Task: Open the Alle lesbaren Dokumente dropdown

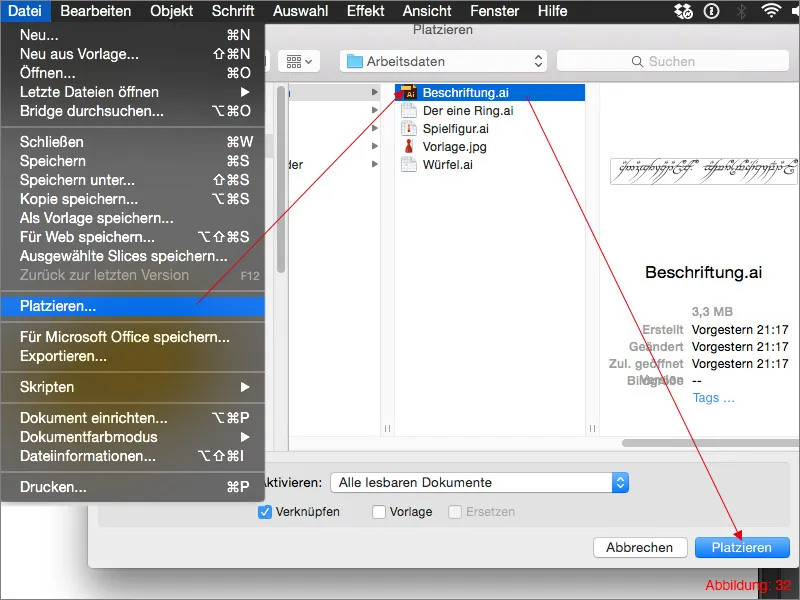Action: (x=480, y=483)
